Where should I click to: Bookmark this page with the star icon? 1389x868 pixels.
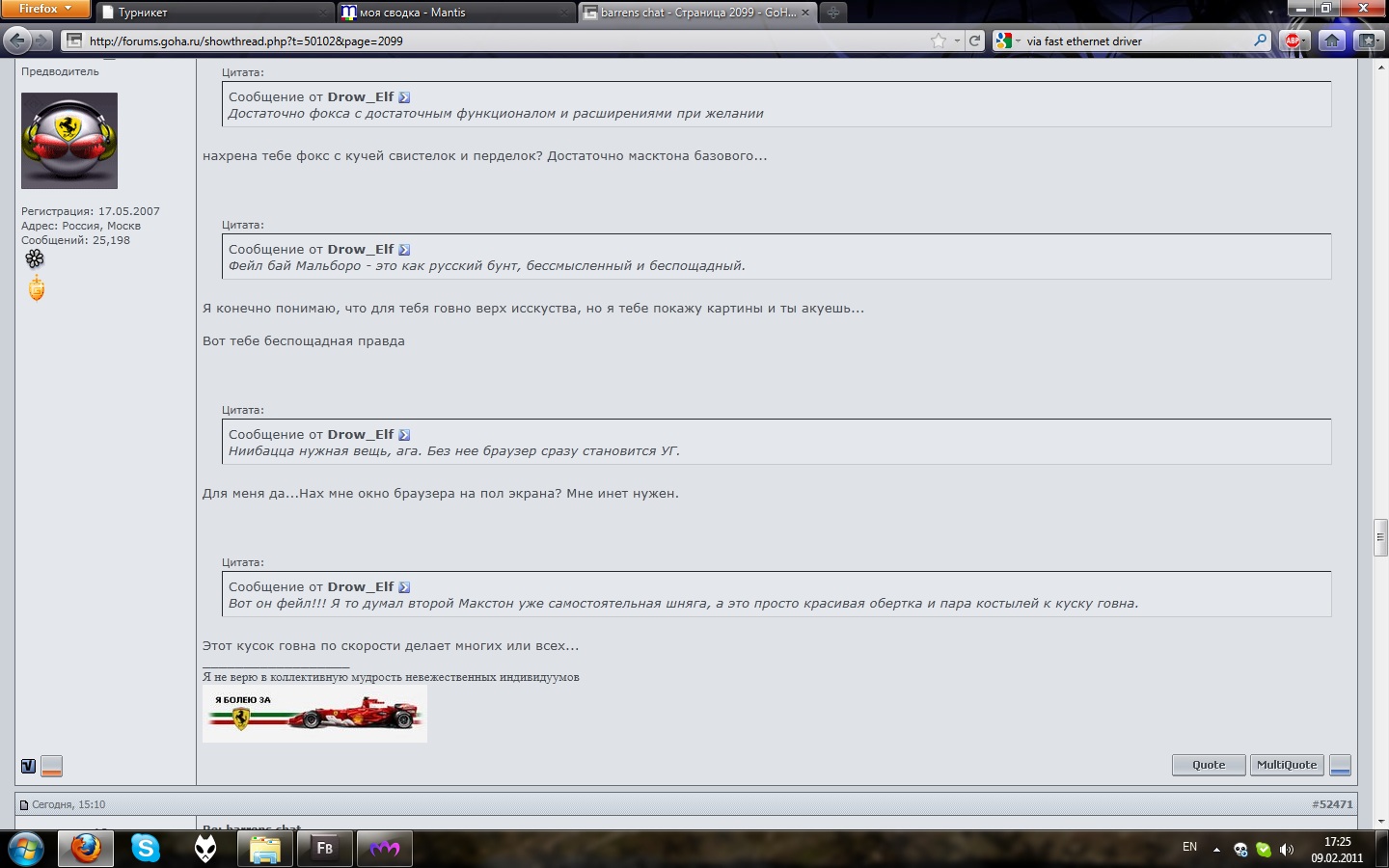pyautogui.click(x=939, y=41)
